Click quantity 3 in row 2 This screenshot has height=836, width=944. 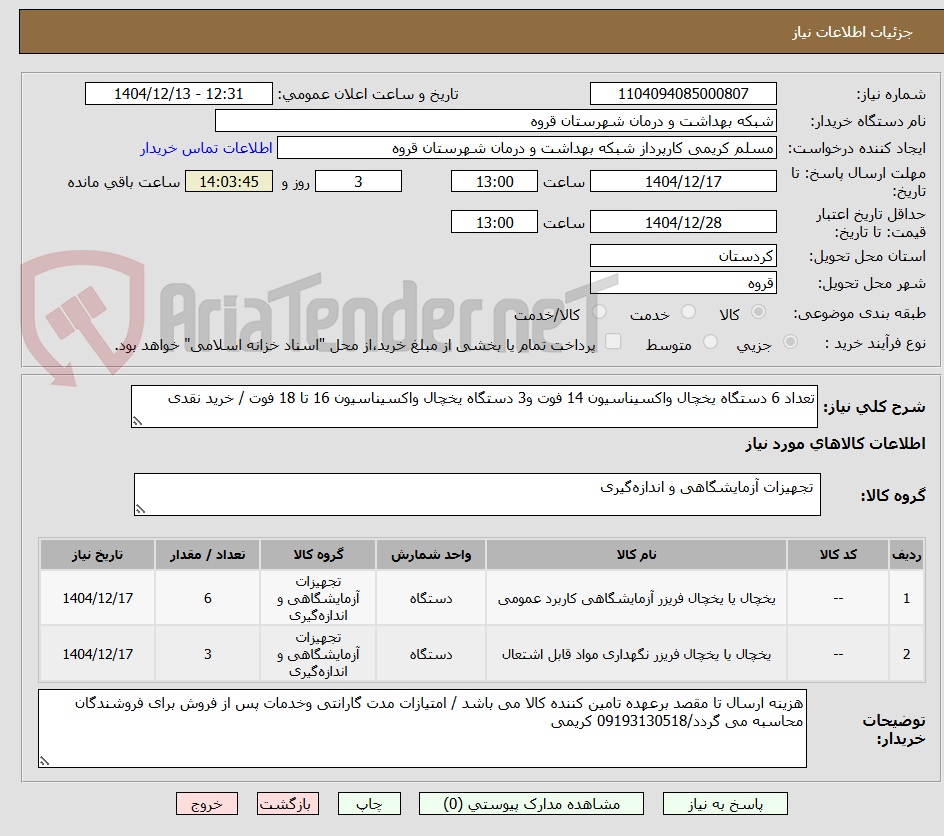click(x=208, y=654)
